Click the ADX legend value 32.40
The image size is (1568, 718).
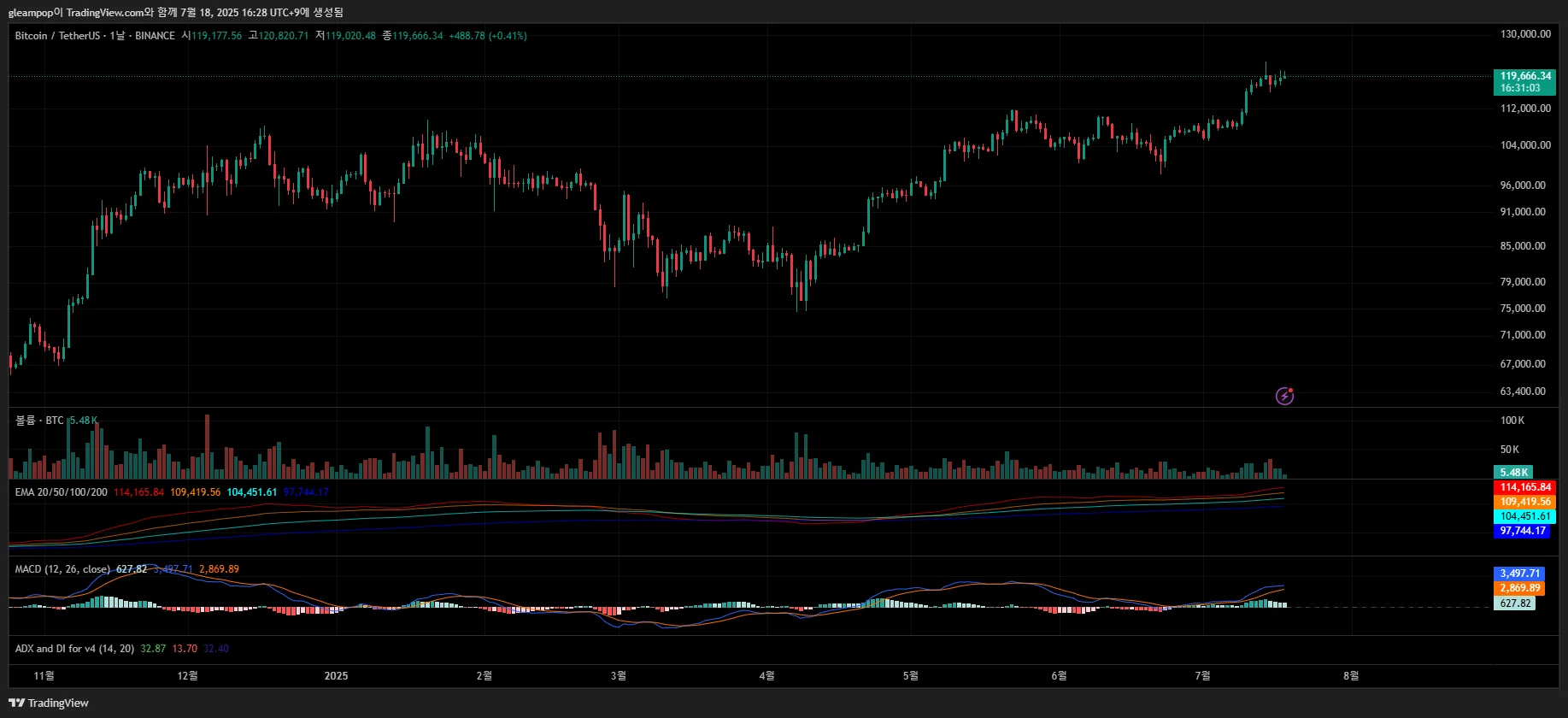point(216,649)
